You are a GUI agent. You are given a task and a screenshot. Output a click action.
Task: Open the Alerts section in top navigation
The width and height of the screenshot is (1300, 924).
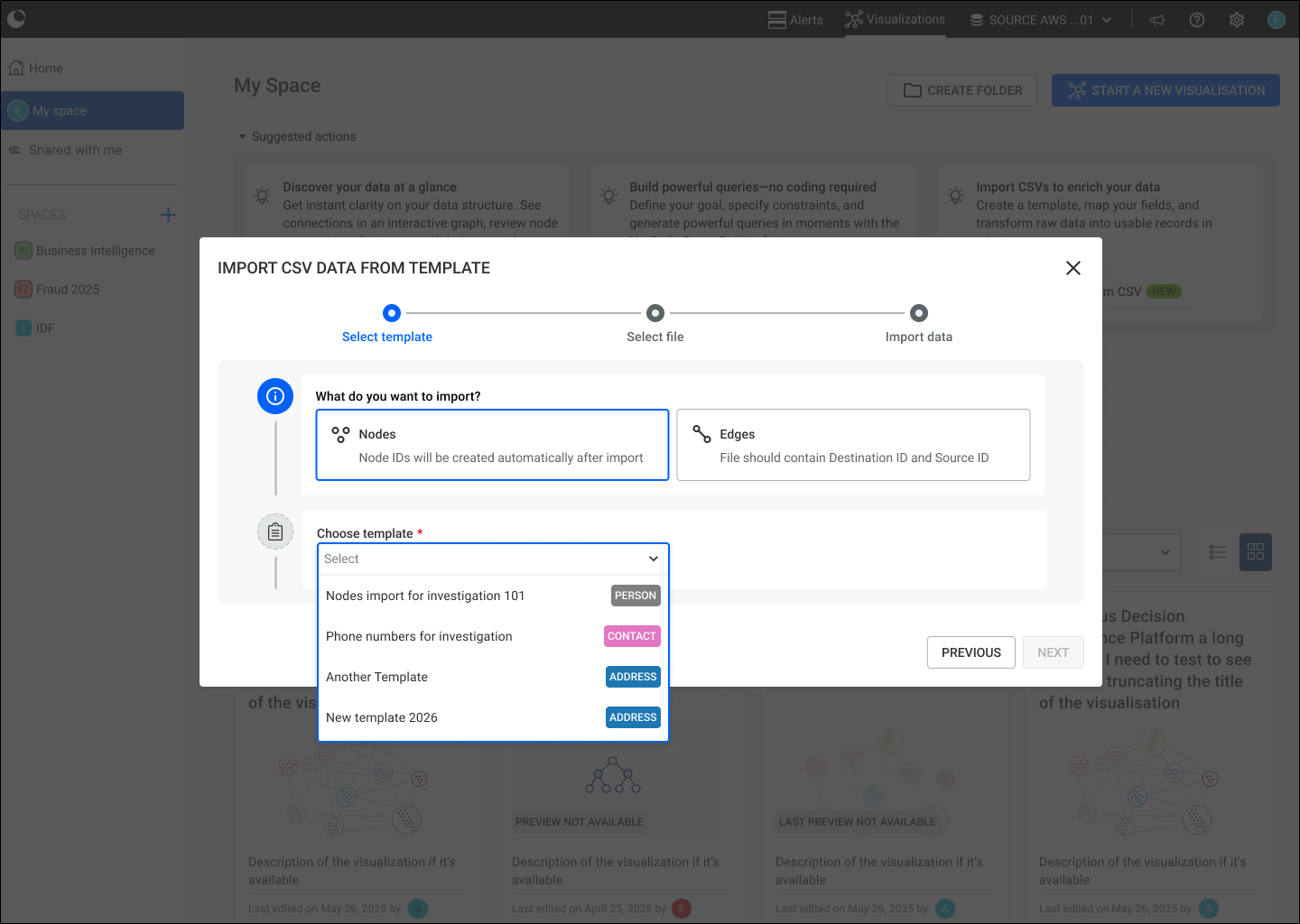pos(795,19)
